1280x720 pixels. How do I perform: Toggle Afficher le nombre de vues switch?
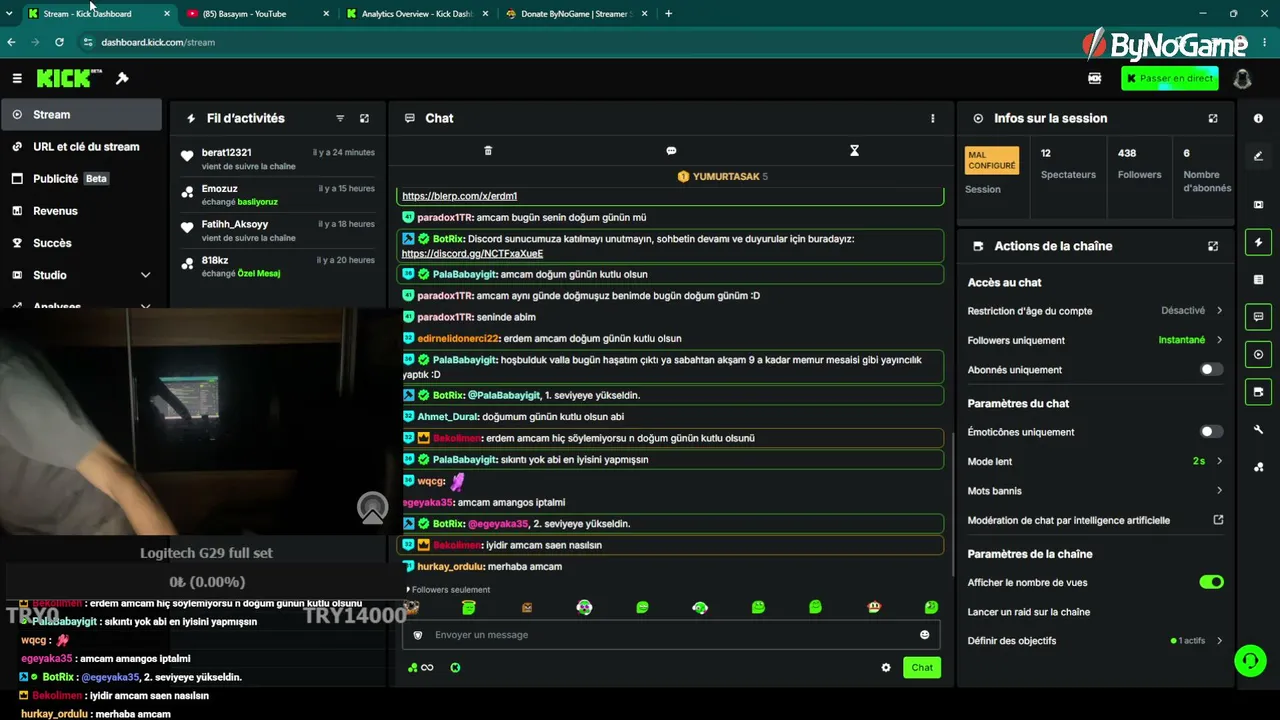(1211, 582)
